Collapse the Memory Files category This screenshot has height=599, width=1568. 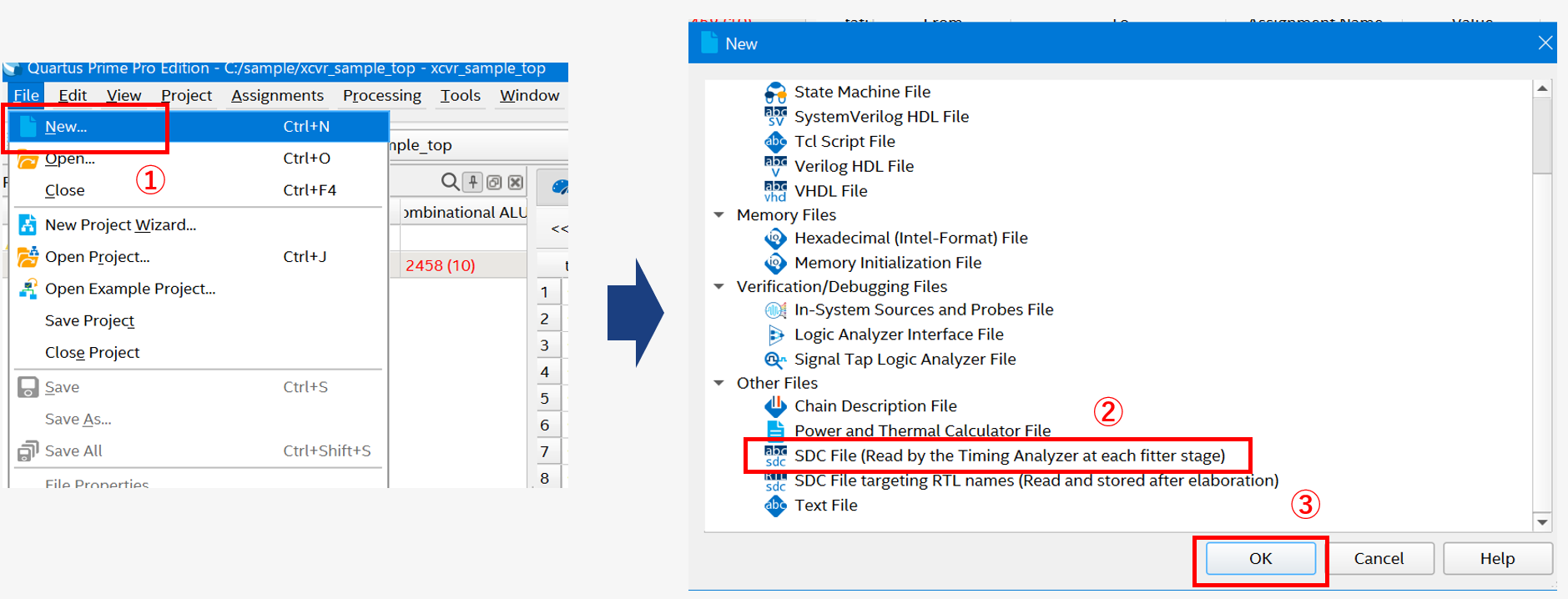click(x=719, y=215)
